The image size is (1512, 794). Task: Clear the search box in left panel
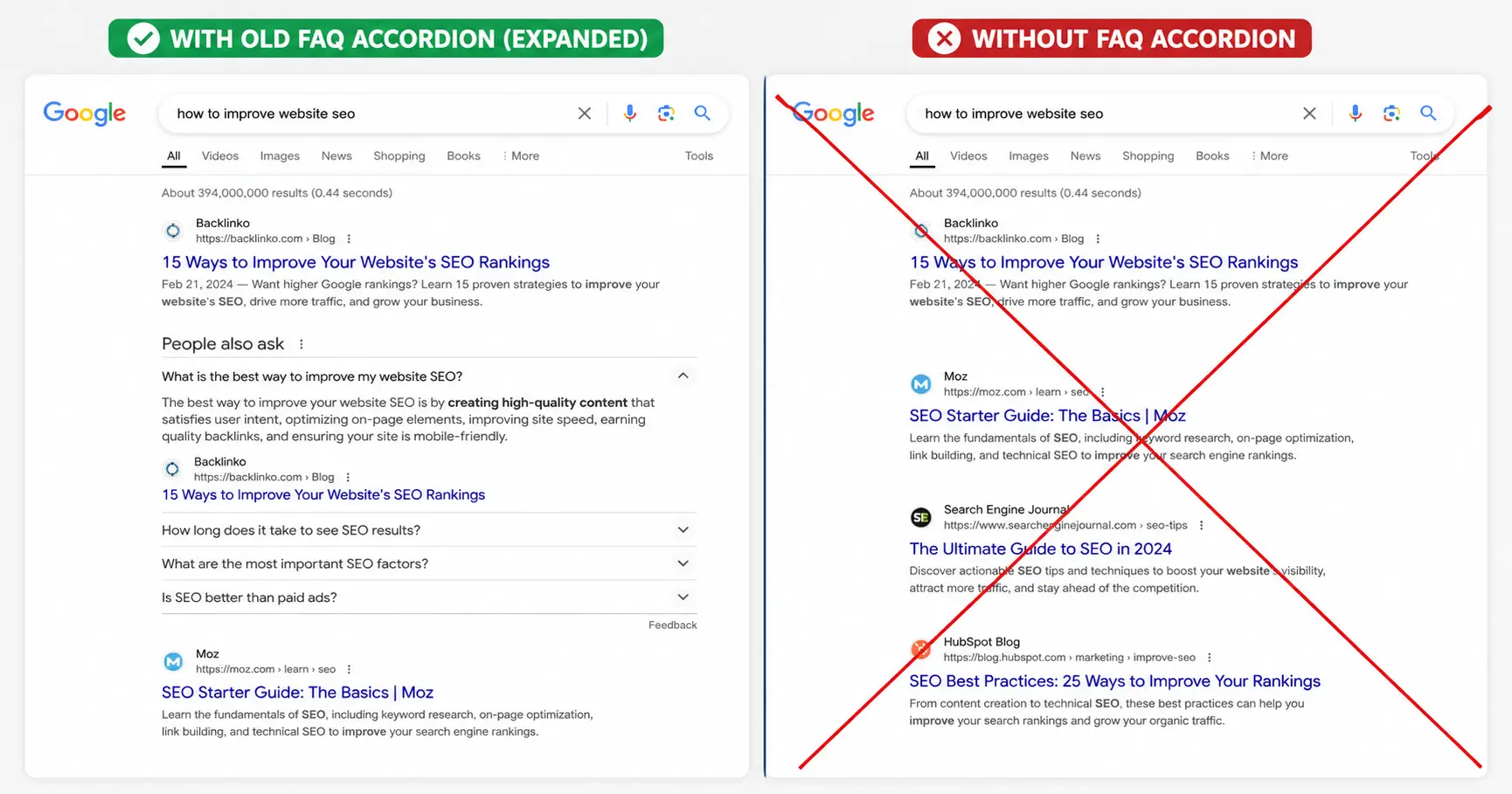[x=585, y=114]
